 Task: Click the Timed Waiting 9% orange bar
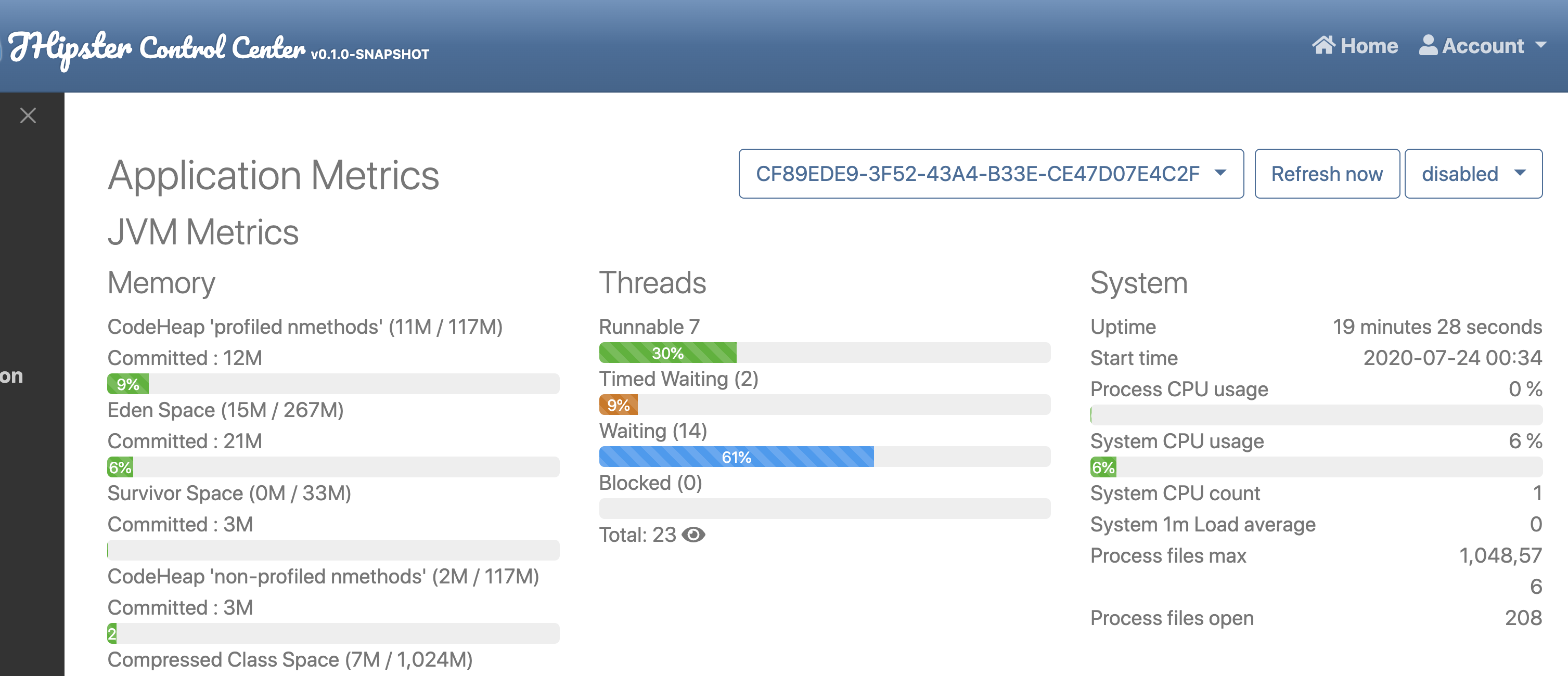pyautogui.click(x=618, y=405)
